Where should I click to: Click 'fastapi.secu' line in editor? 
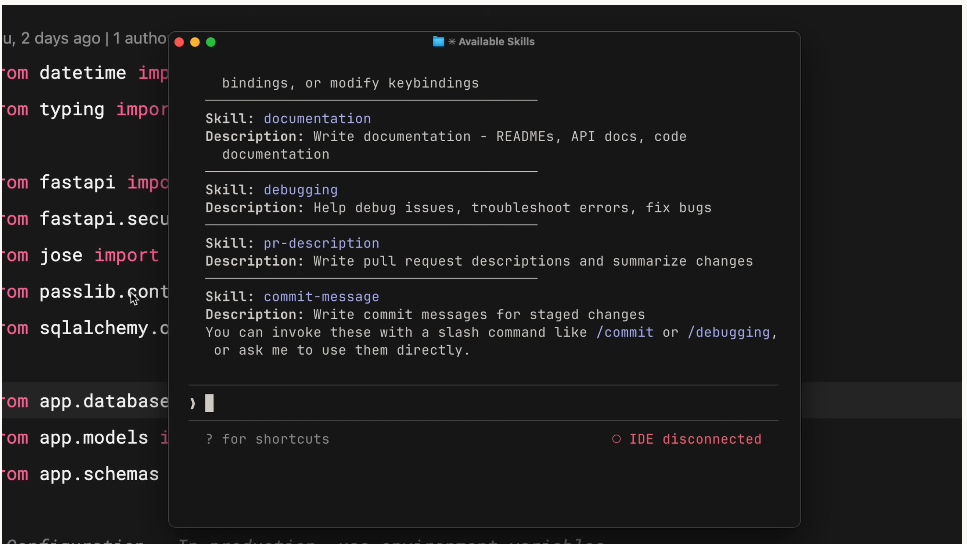(x=84, y=219)
